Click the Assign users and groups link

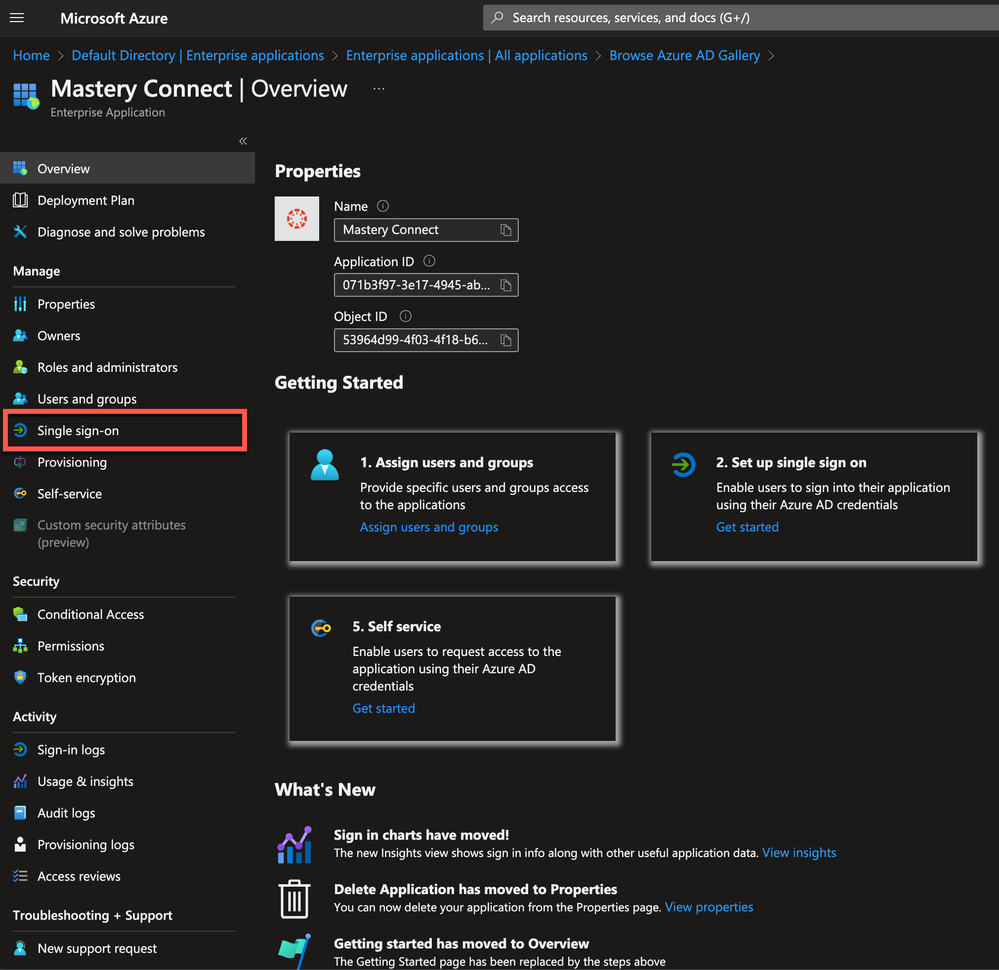coord(429,527)
